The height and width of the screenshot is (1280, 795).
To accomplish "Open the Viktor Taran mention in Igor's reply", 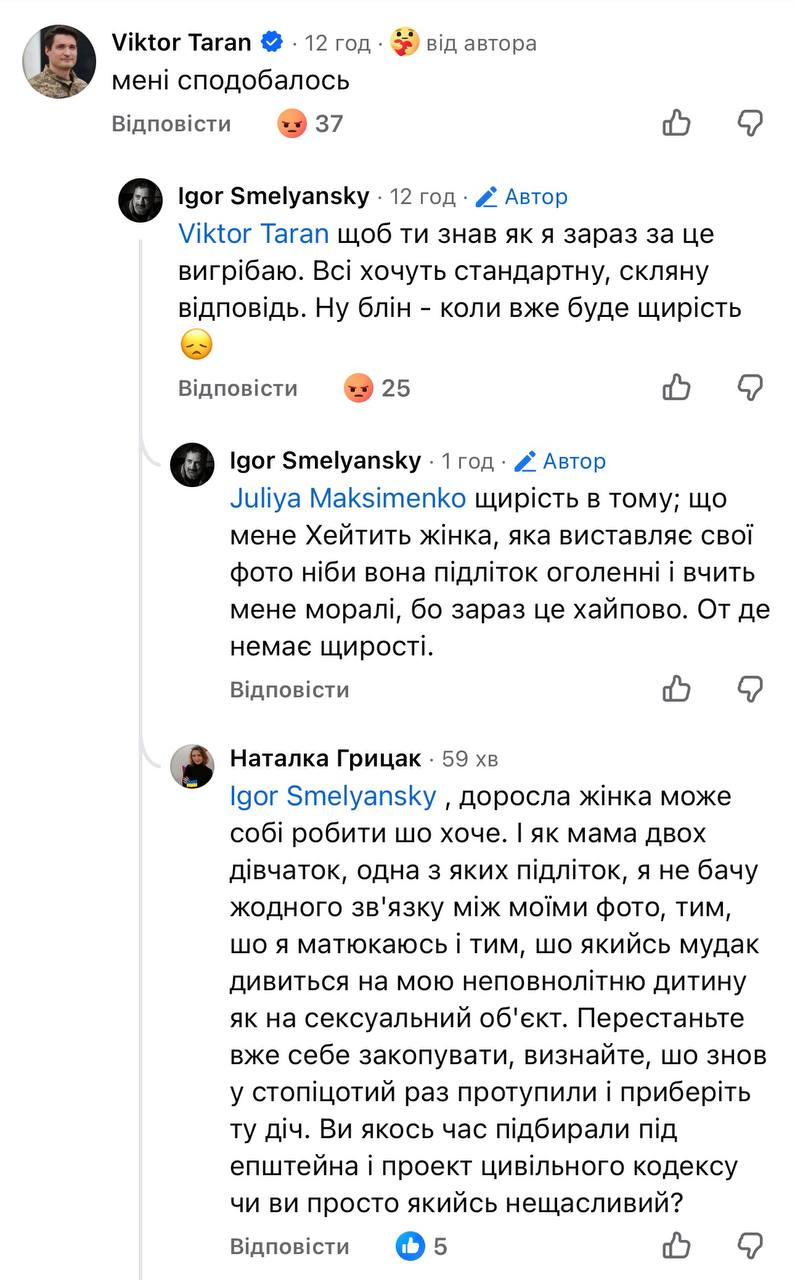I will pyautogui.click(x=253, y=234).
